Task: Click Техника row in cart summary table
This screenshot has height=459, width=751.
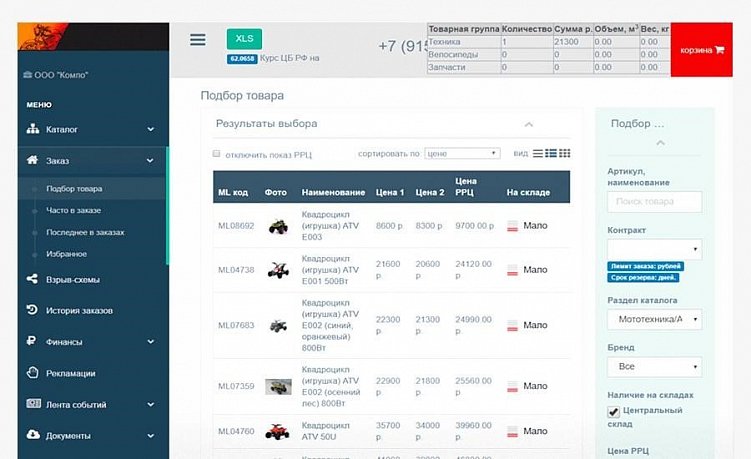Action: coord(549,42)
